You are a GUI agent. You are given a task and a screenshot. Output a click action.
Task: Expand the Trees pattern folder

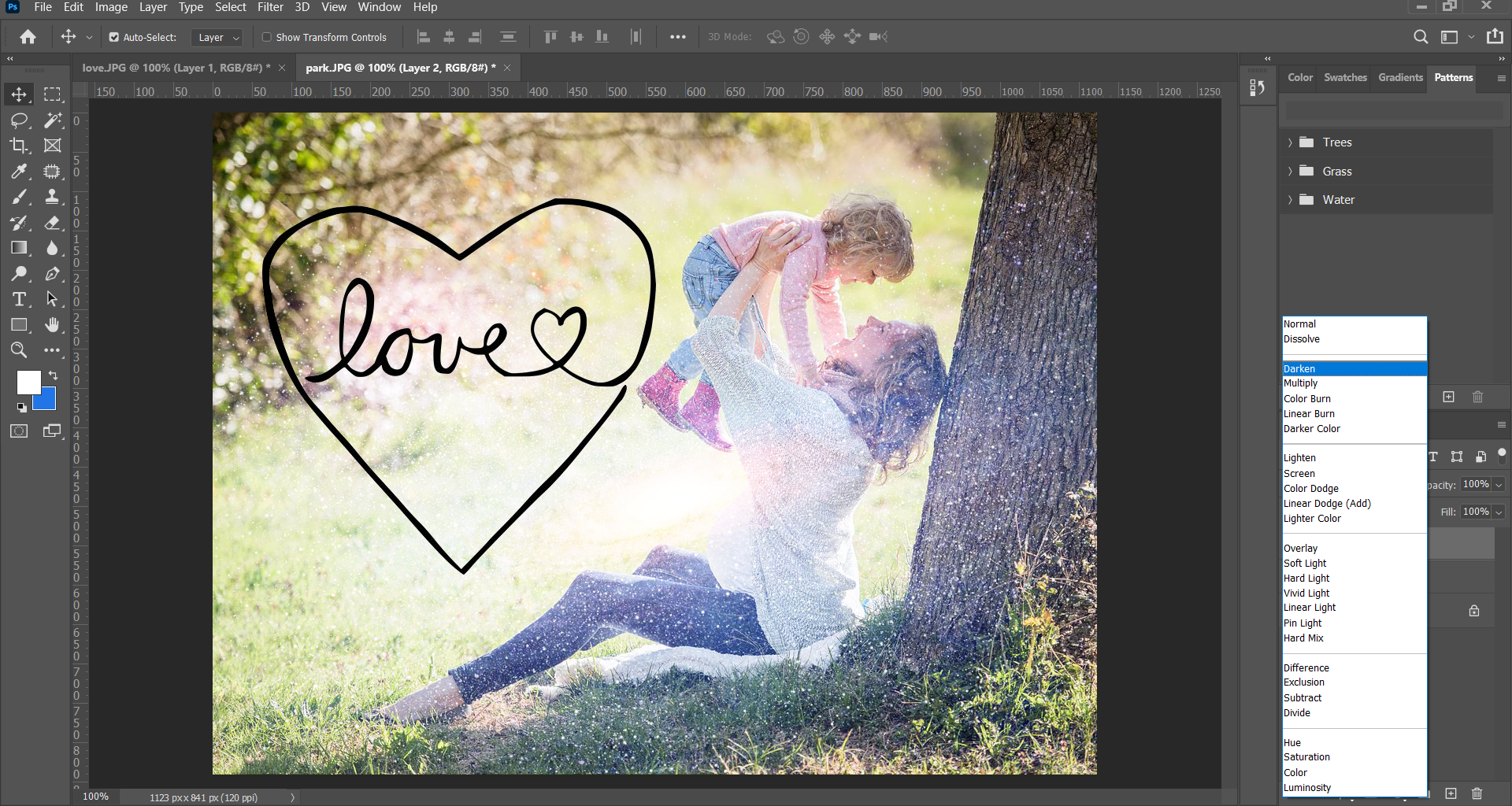(1290, 142)
